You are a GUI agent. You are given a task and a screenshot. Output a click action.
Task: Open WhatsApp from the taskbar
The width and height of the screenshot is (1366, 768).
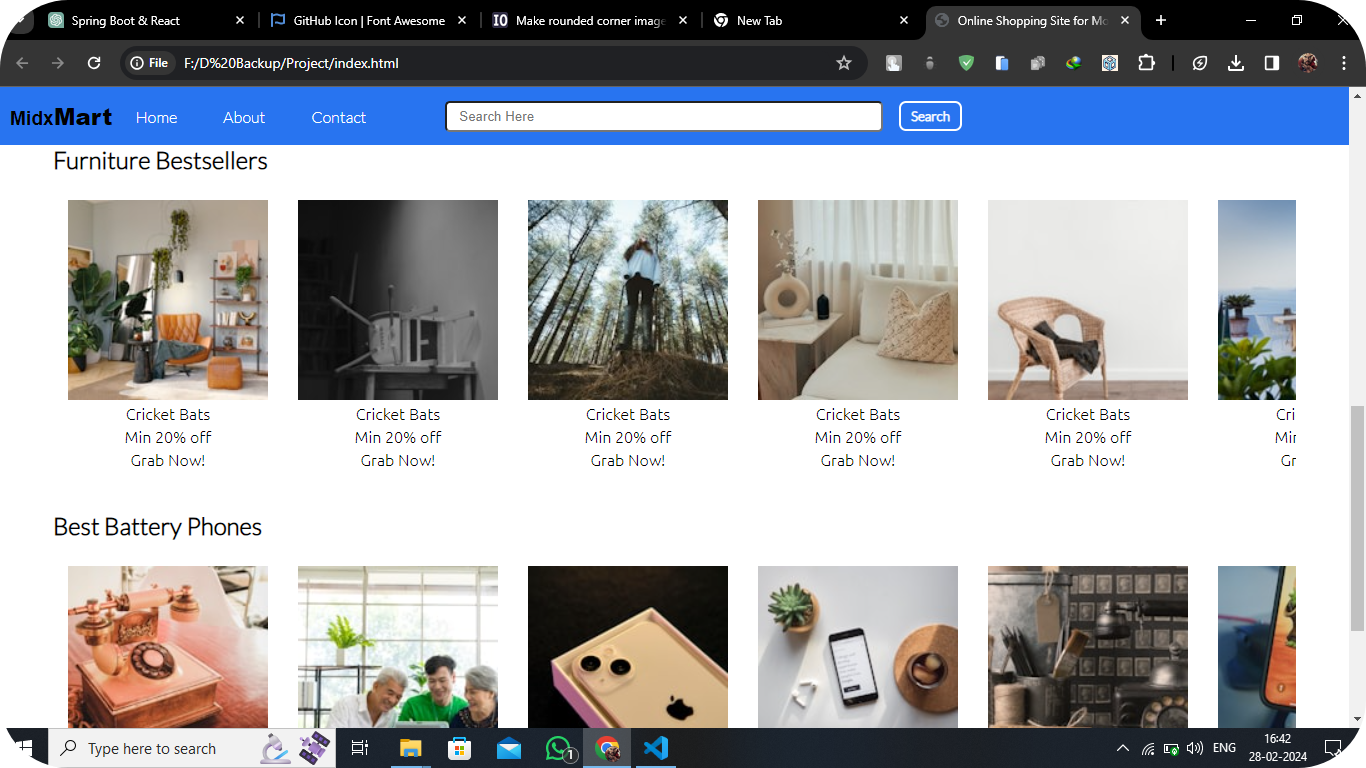(x=558, y=748)
